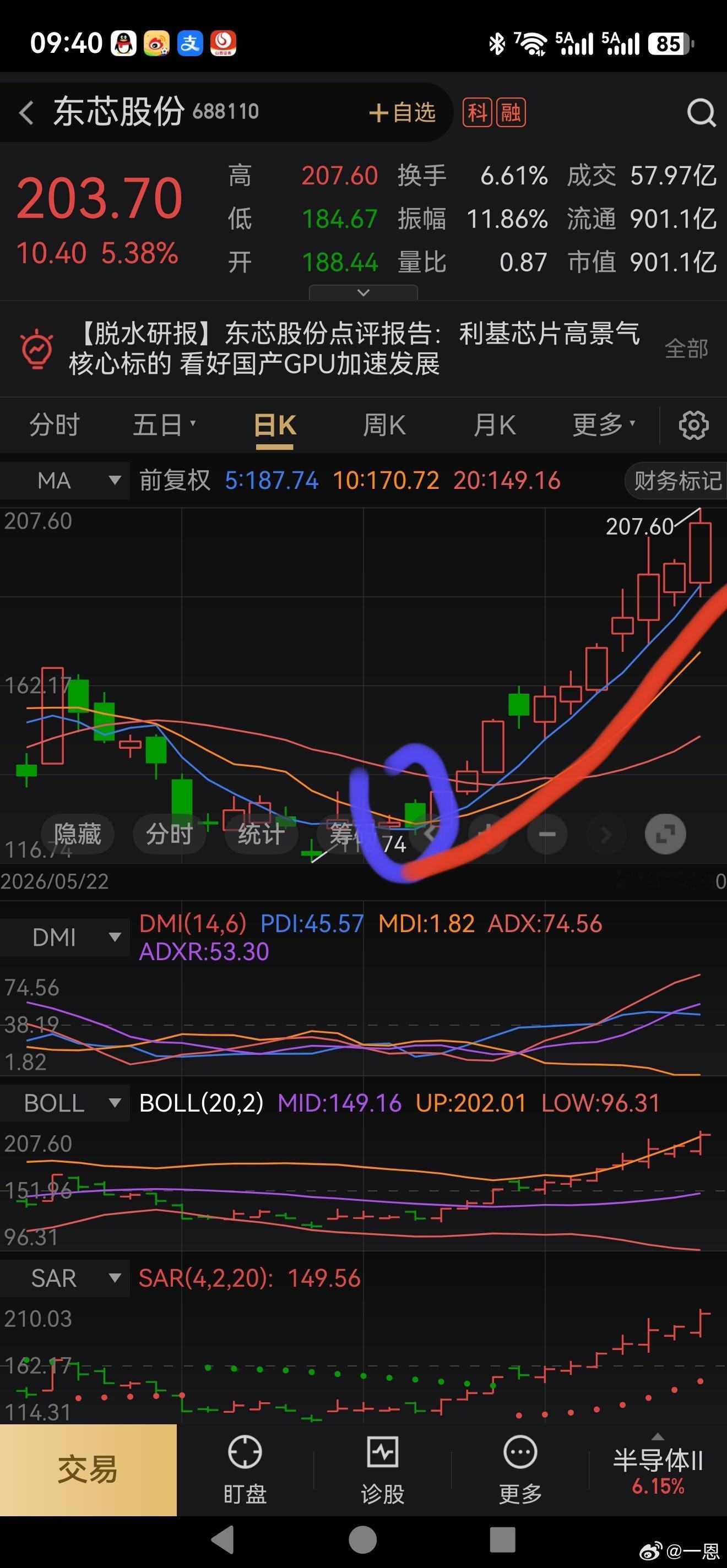The height and width of the screenshot is (1568, 727).
Task: Tap Android recent apps square
Action: (503, 1540)
